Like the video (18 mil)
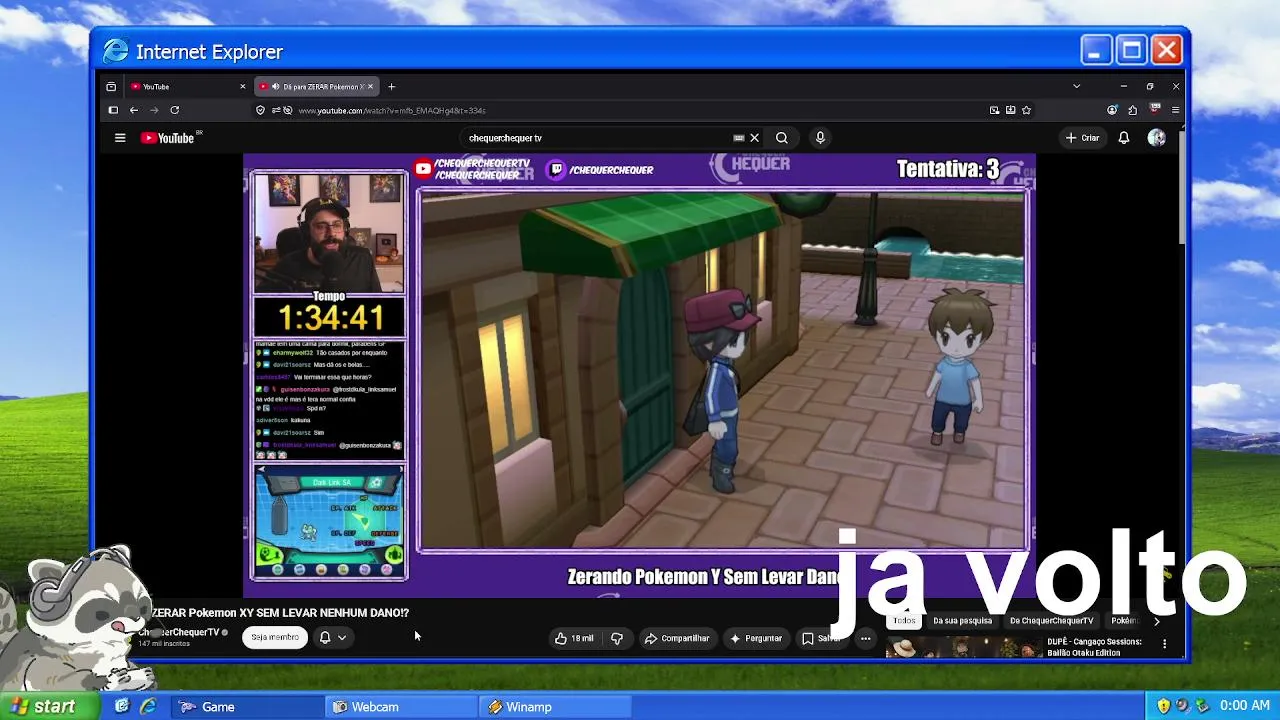The width and height of the screenshot is (1280, 720). [x=574, y=638]
